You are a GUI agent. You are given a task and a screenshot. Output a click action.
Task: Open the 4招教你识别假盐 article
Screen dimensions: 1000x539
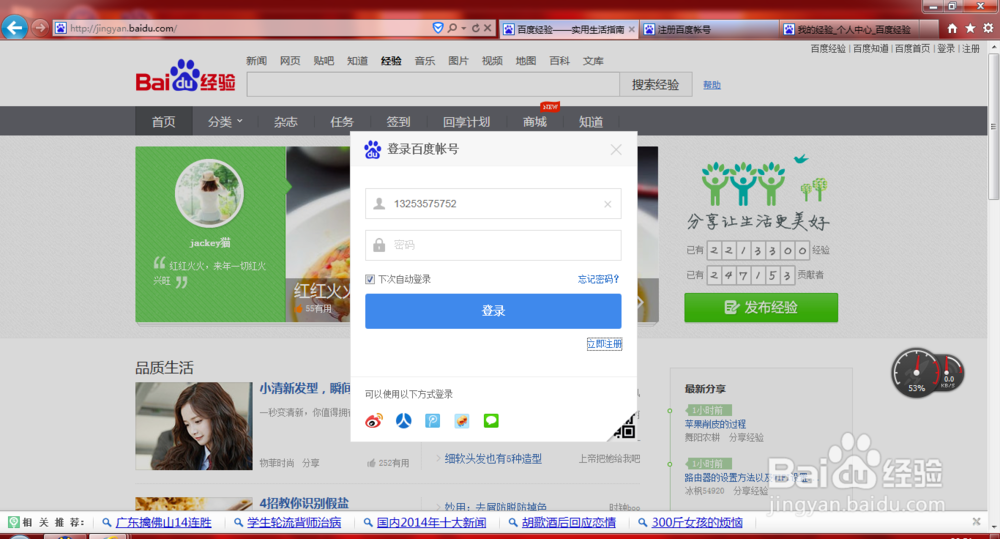pos(304,503)
